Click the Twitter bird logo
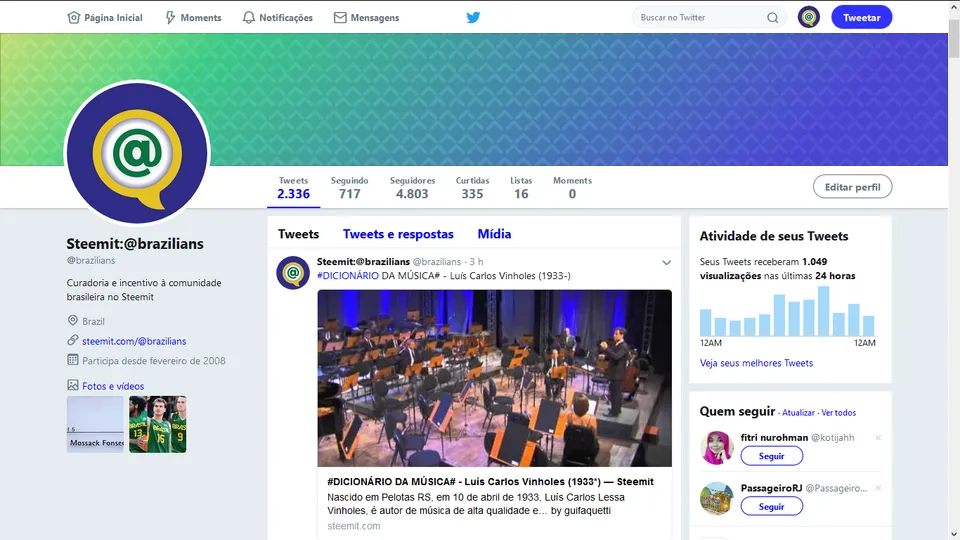 (x=473, y=17)
